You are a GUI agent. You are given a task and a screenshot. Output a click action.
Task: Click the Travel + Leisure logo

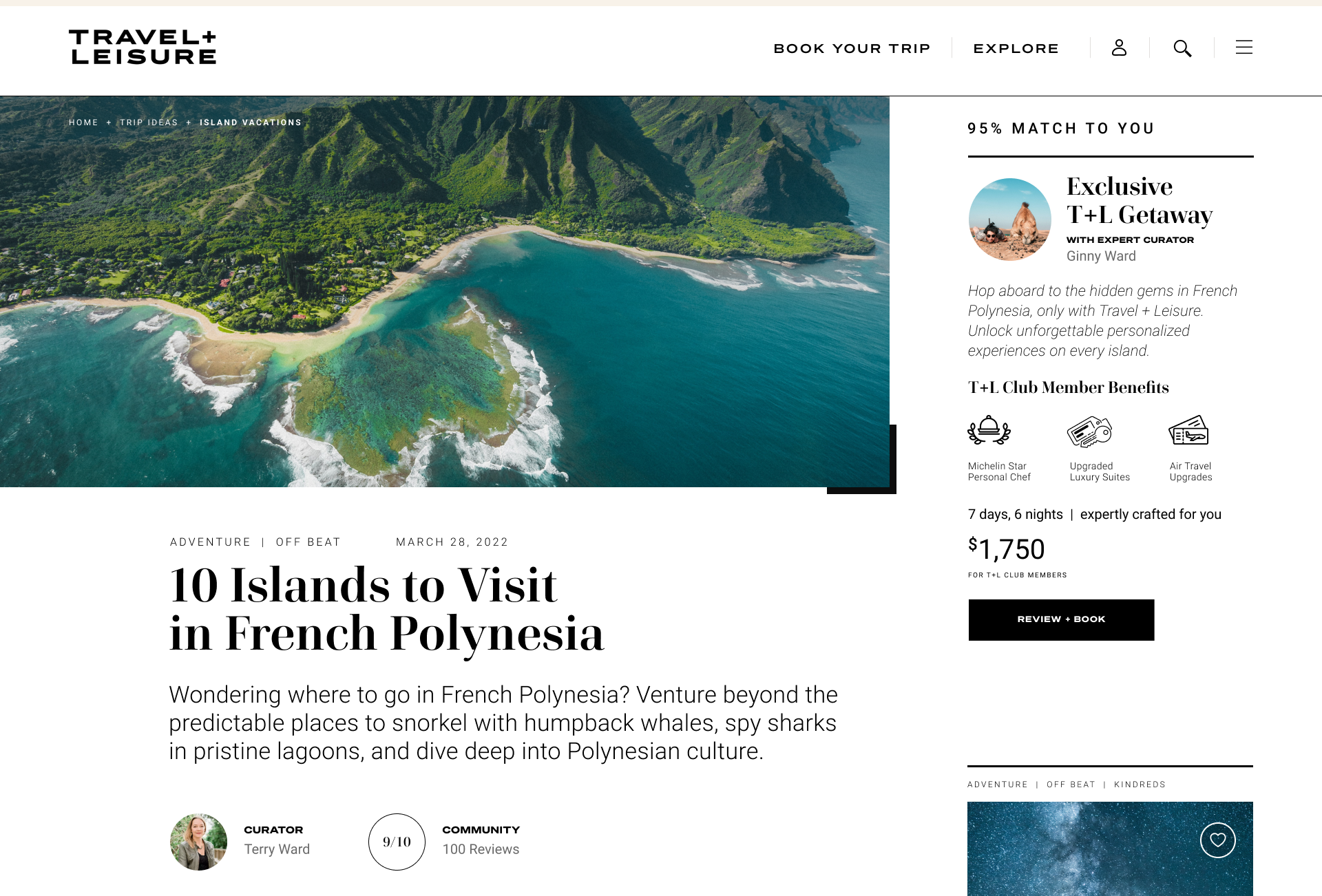[x=143, y=47]
